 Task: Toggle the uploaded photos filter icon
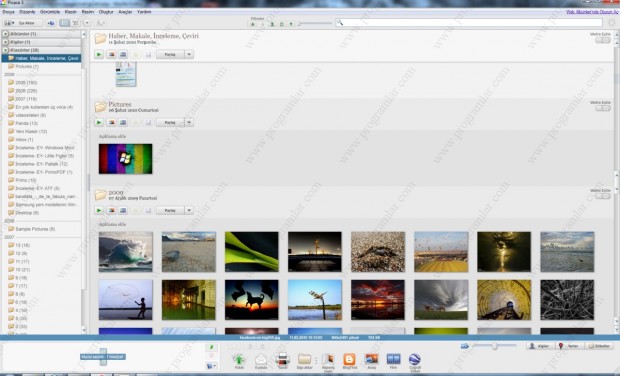(x=263, y=24)
